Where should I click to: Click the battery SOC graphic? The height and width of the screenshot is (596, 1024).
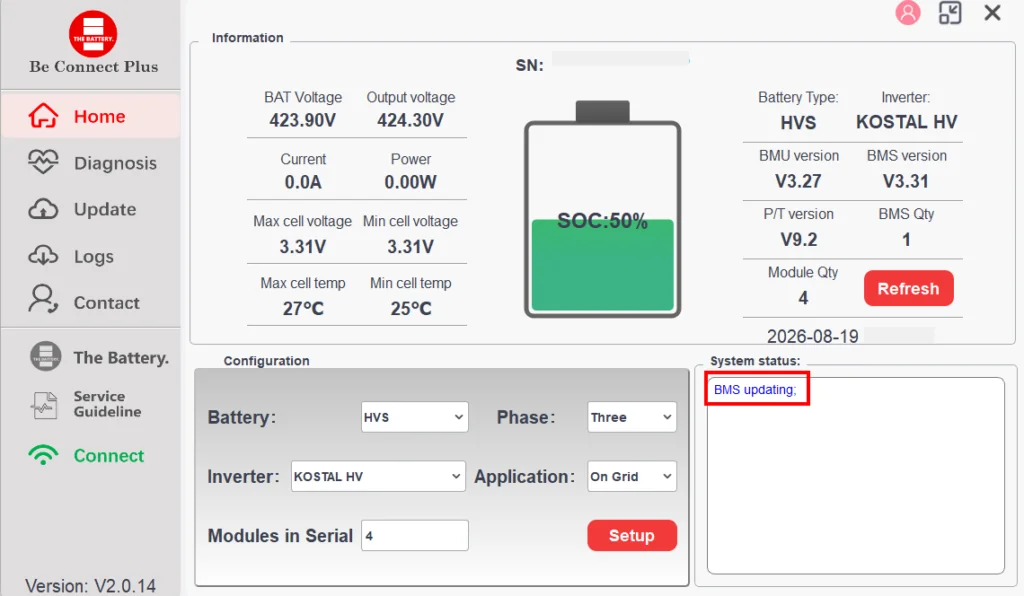602,210
